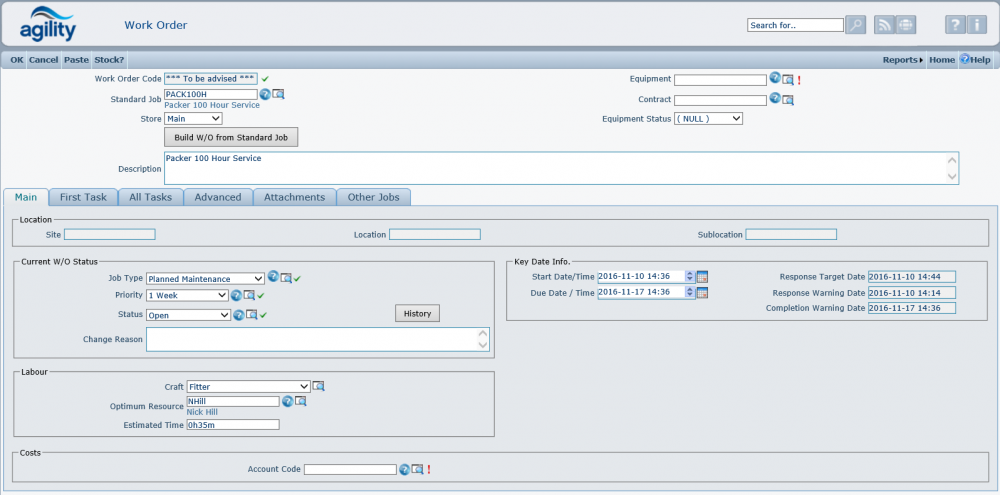Image resolution: width=1000 pixels, height=495 pixels.
Task: Open the calendar picker for Start Date/Time
Action: [702, 276]
